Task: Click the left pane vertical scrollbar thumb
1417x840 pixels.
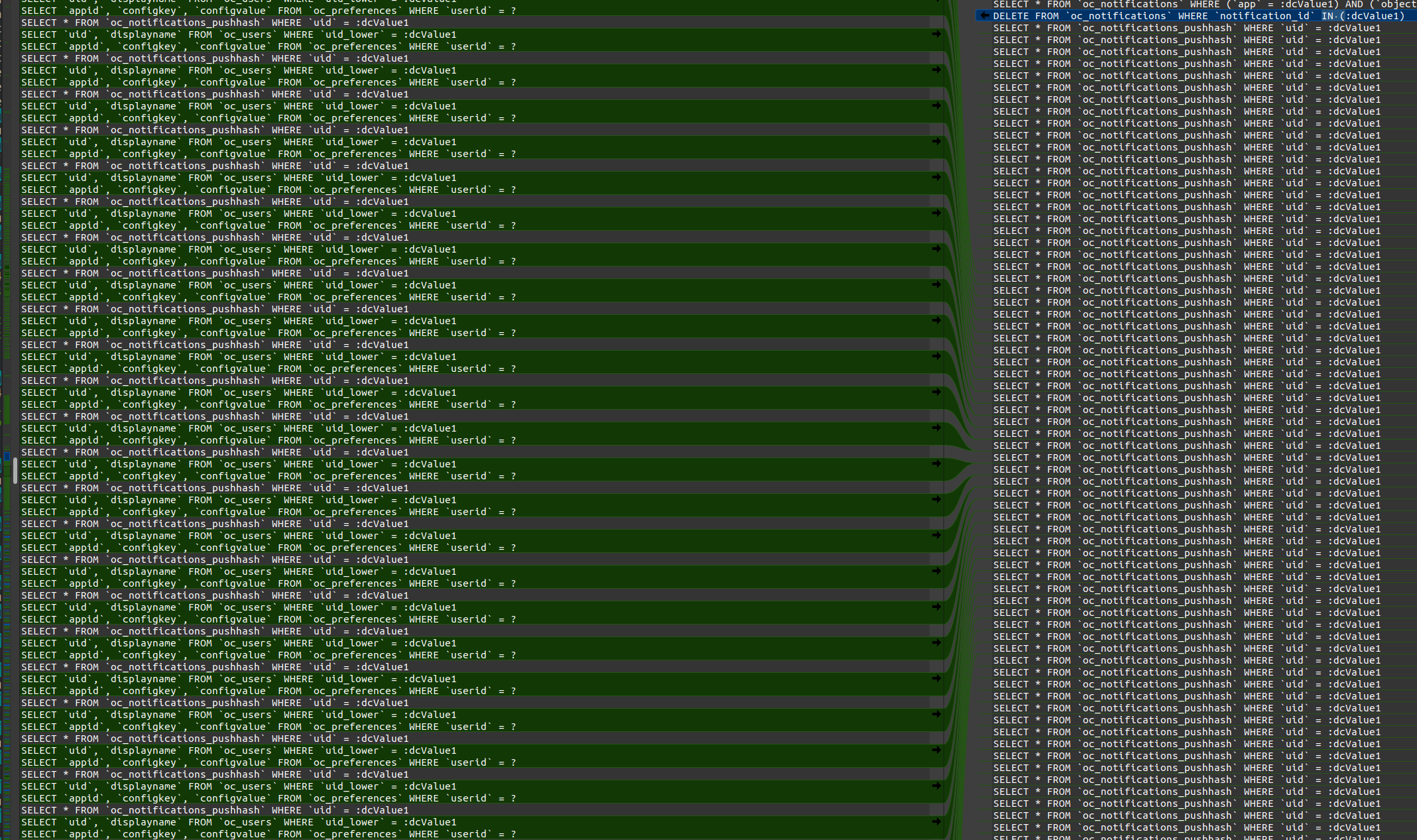Action: [15, 471]
